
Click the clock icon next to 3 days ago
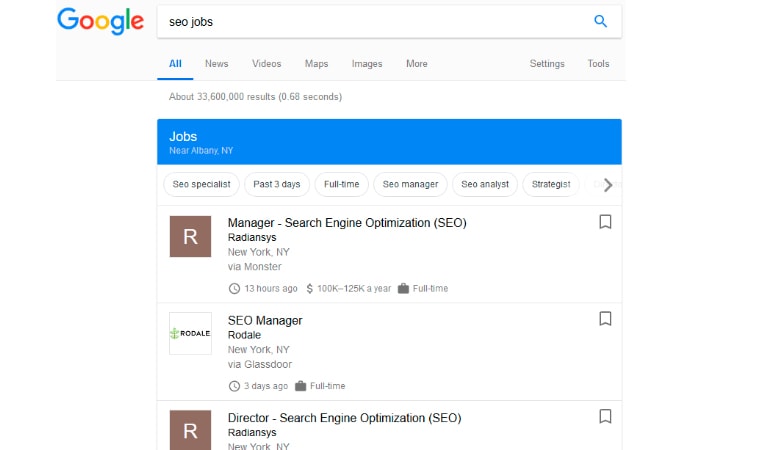(234, 386)
